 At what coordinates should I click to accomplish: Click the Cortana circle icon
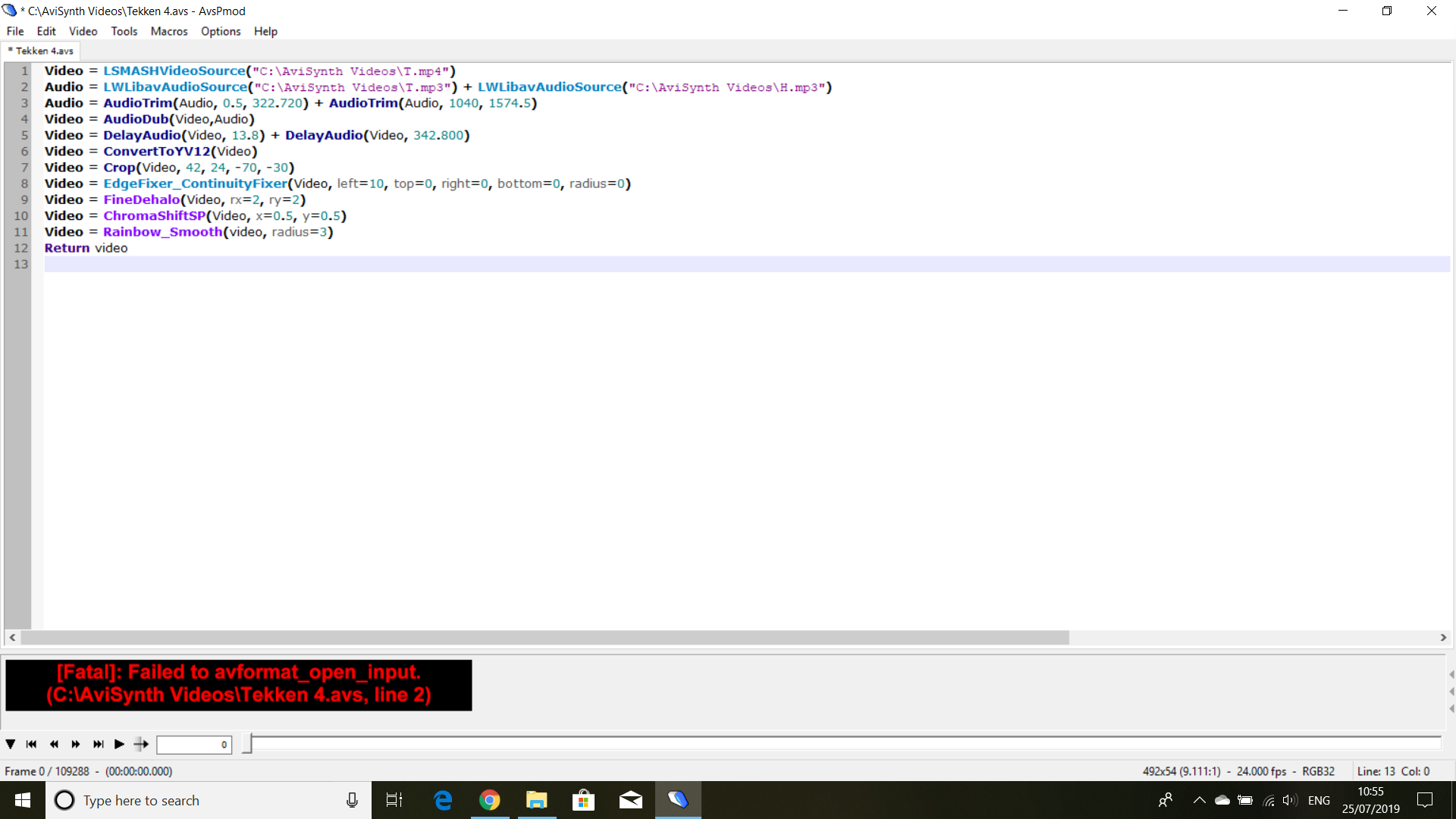pyautogui.click(x=64, y=800)
